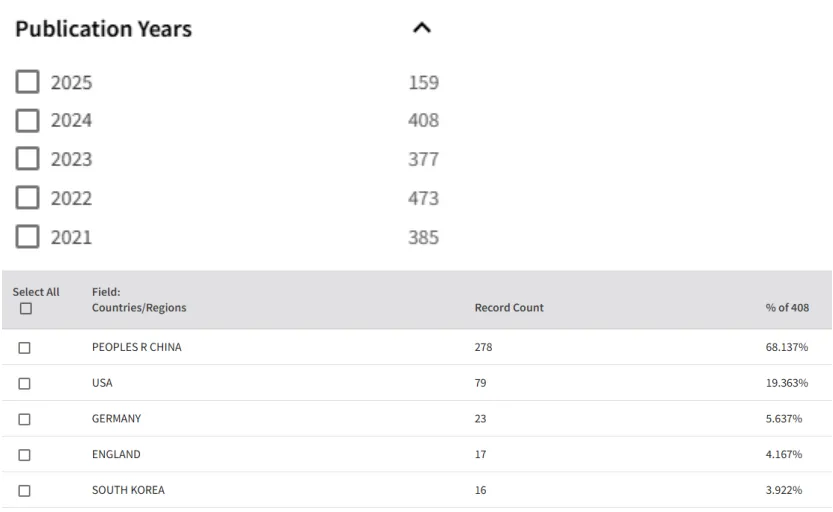Toggle the Select All checkbox
833x512 pixels.
tap(26, 309)
